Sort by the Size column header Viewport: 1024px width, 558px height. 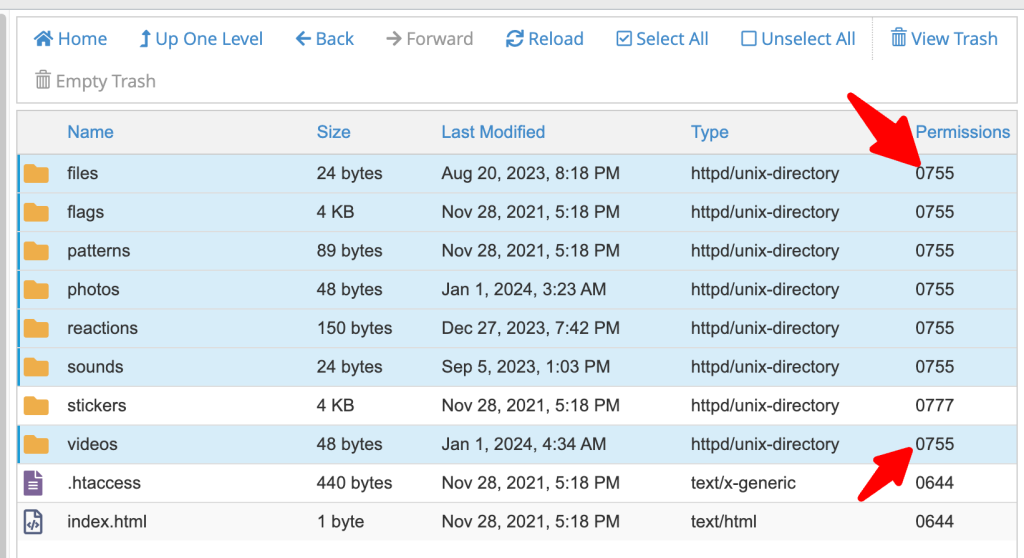(333, 132)
